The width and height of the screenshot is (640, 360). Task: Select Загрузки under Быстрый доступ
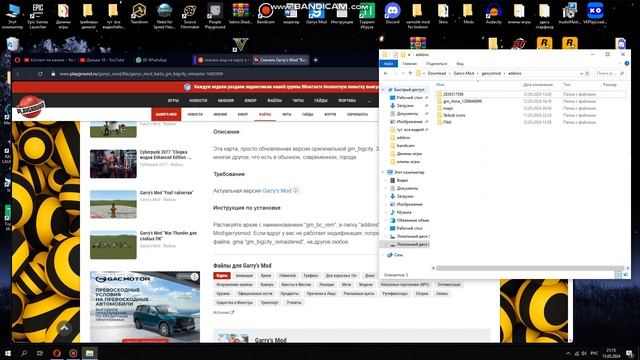[x=405, y=106]
